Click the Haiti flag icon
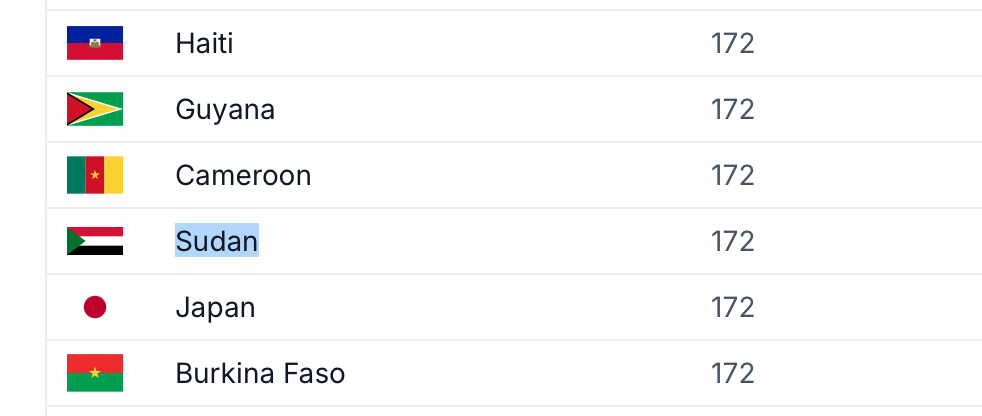The image size is (982, 416). click(x=95, y=43)
